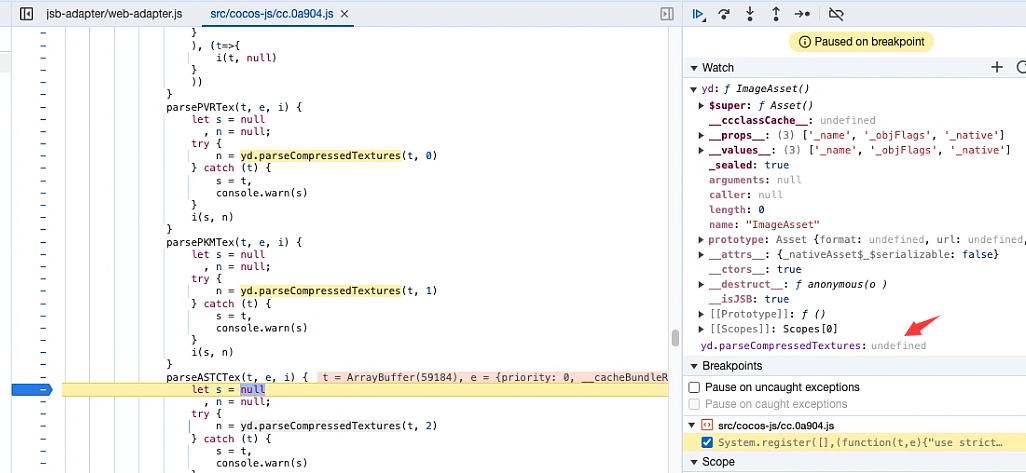
Task: Enable Pause on uncaught exceptions
Action: click(x=694, y=387)
